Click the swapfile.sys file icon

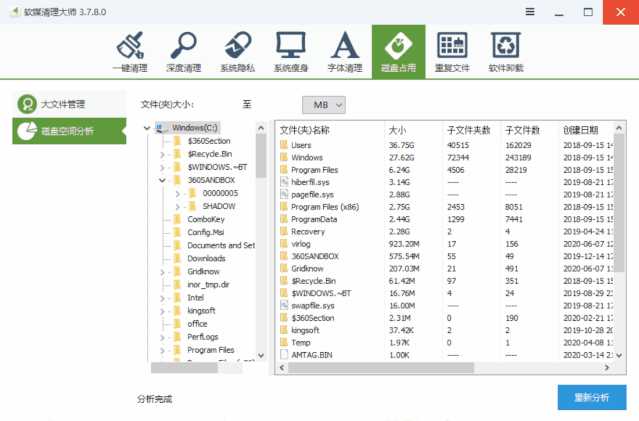(284, 305)
